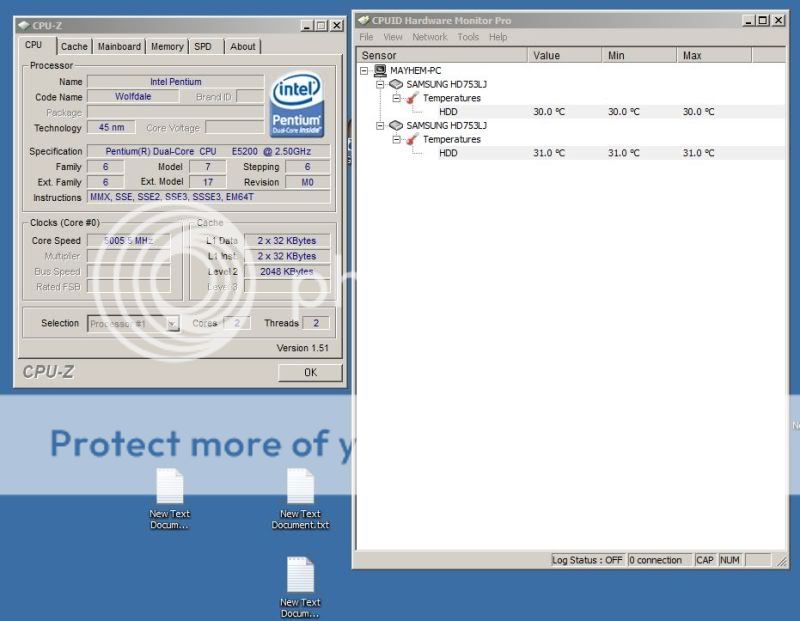800x621 pixels.
Task: Minimize the CPU-Z window
Action: pos(307,26)
